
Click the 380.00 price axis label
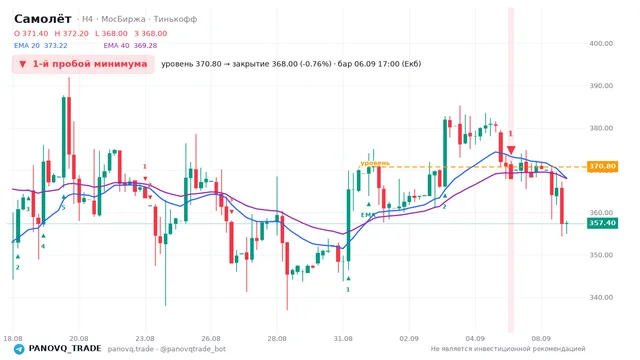point(601,128)
